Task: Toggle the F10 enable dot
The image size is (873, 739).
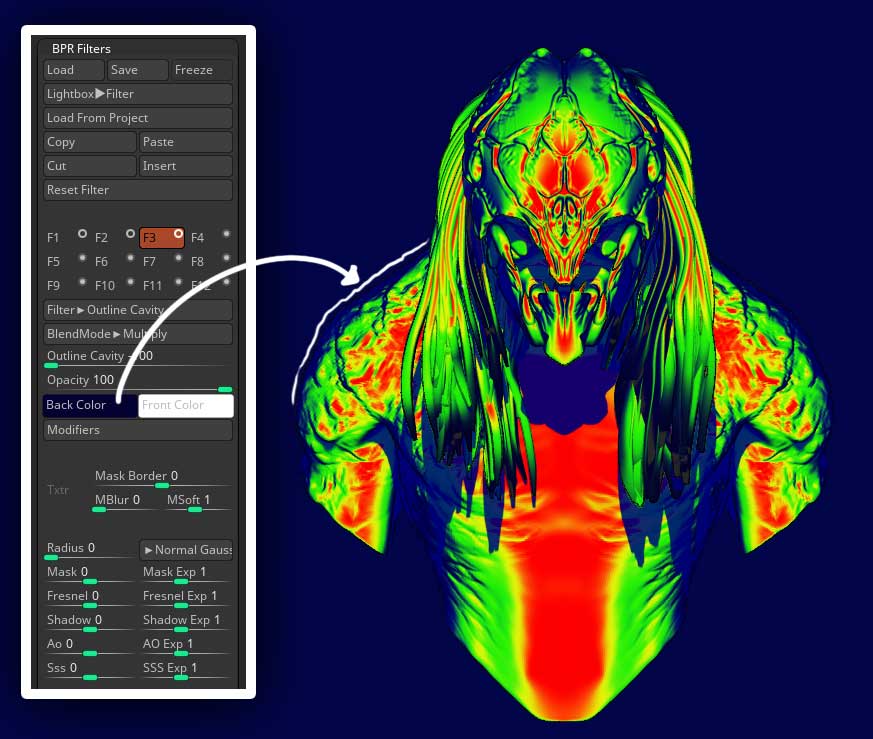Action: (130, 282)
